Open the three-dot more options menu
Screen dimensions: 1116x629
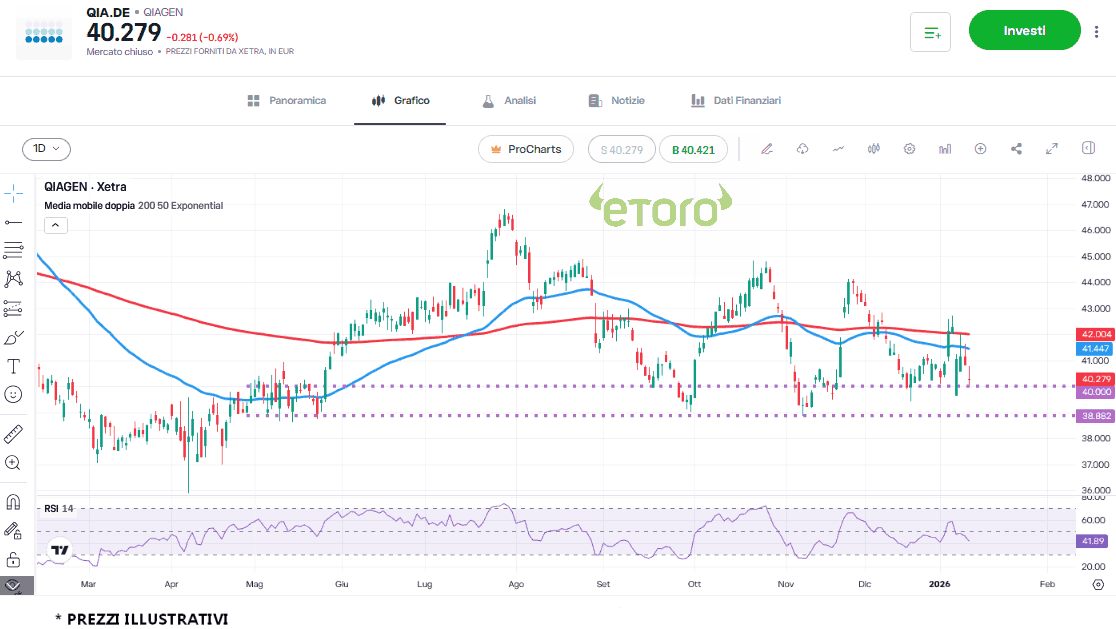(x=1097, y=32)
